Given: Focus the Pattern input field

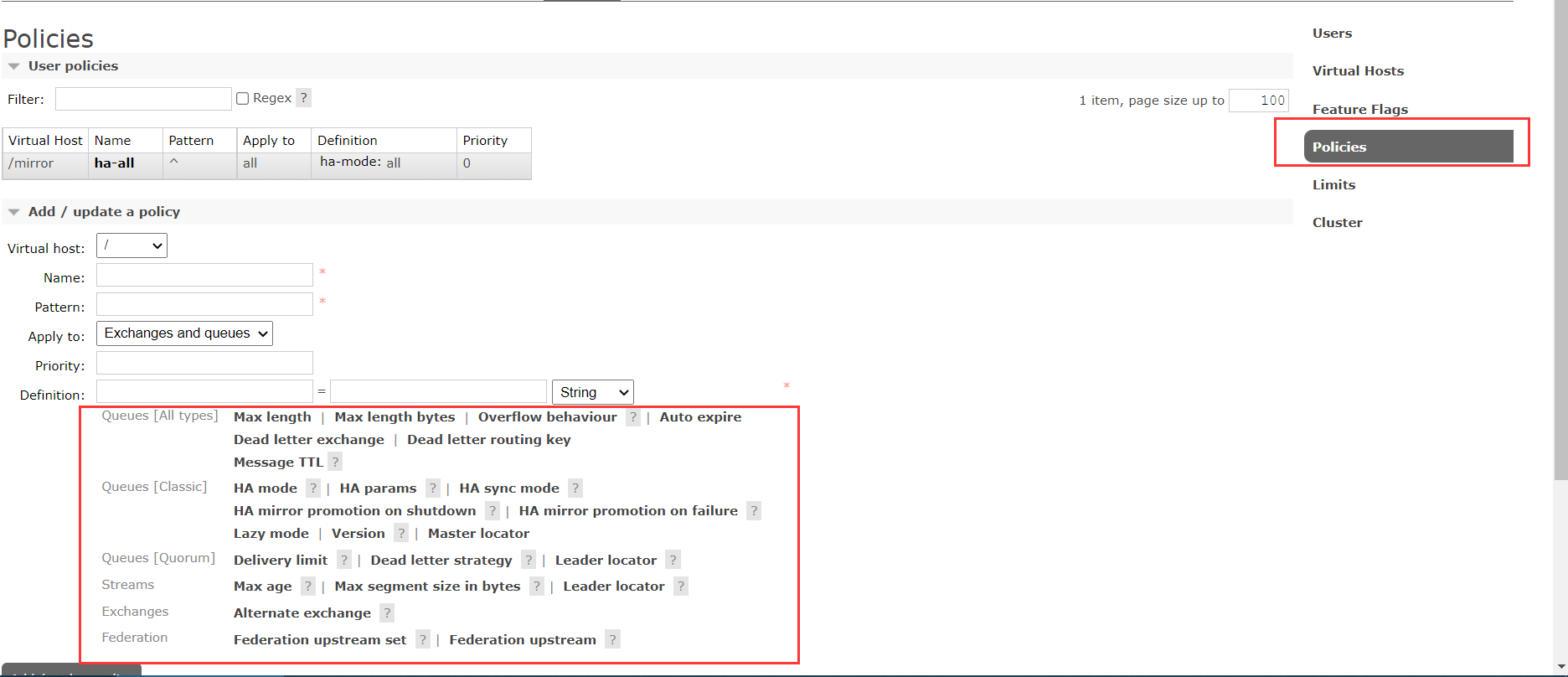Looking at the screenshot, I should pos(204,304).
